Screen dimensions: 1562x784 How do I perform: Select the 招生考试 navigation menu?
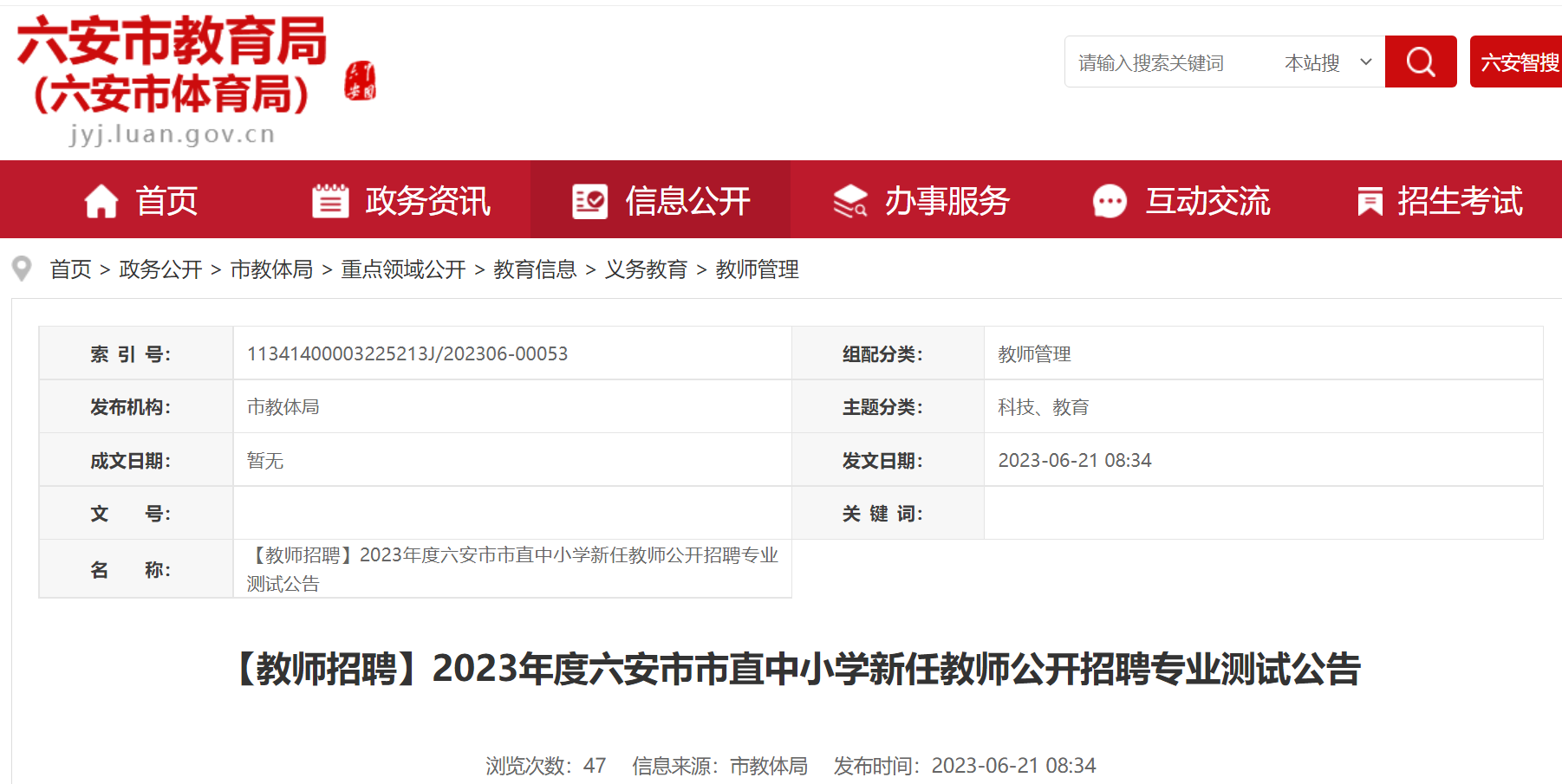pos(1460,201)
